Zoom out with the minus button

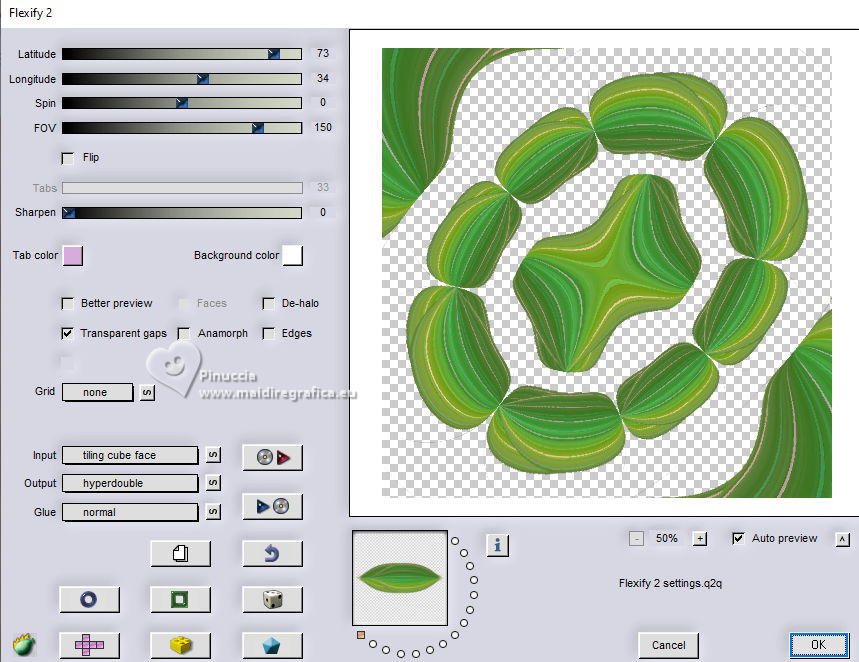(x=636, y=539)
